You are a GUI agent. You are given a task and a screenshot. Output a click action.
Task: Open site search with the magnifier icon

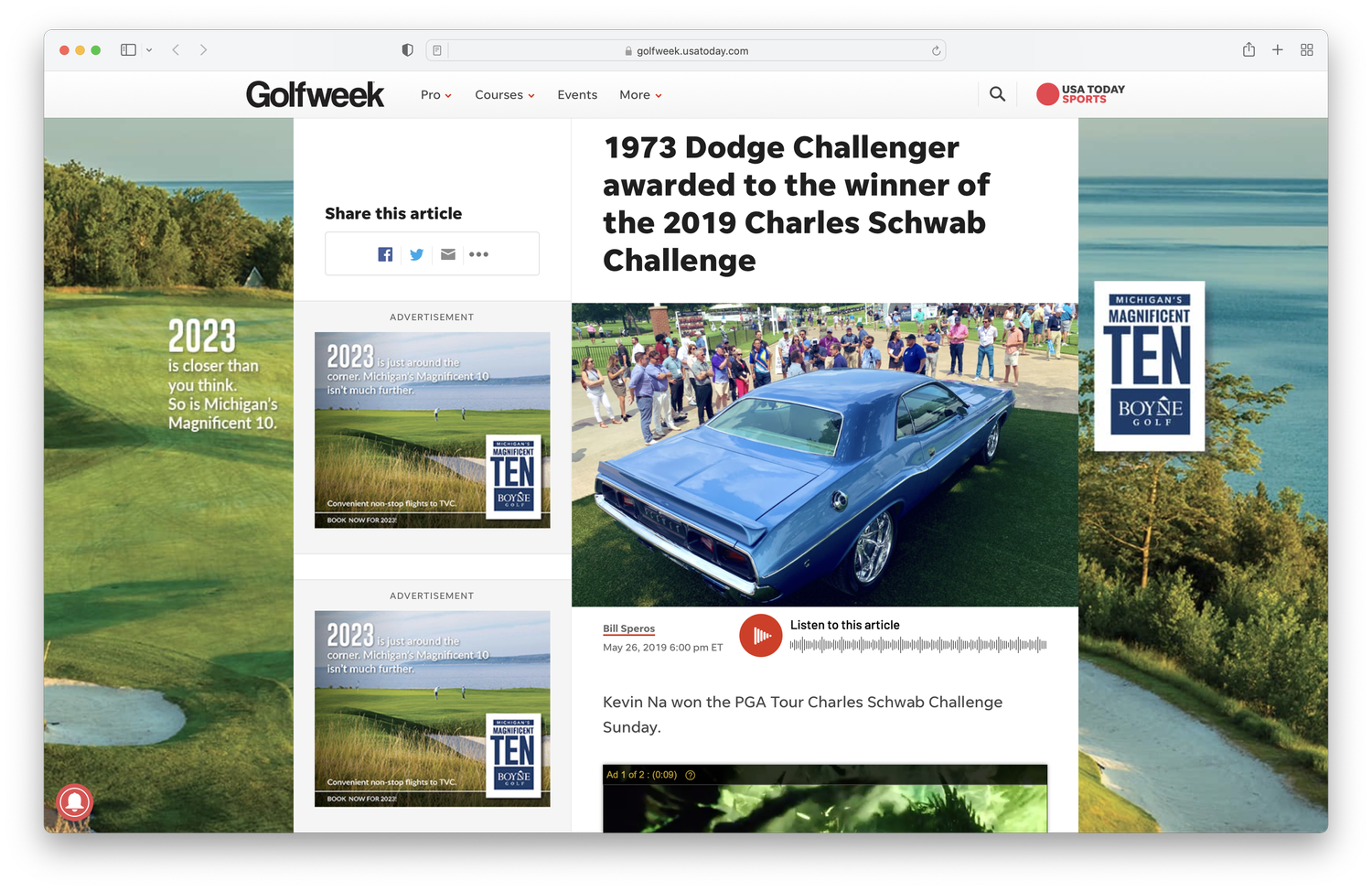(x=997, y=94)
